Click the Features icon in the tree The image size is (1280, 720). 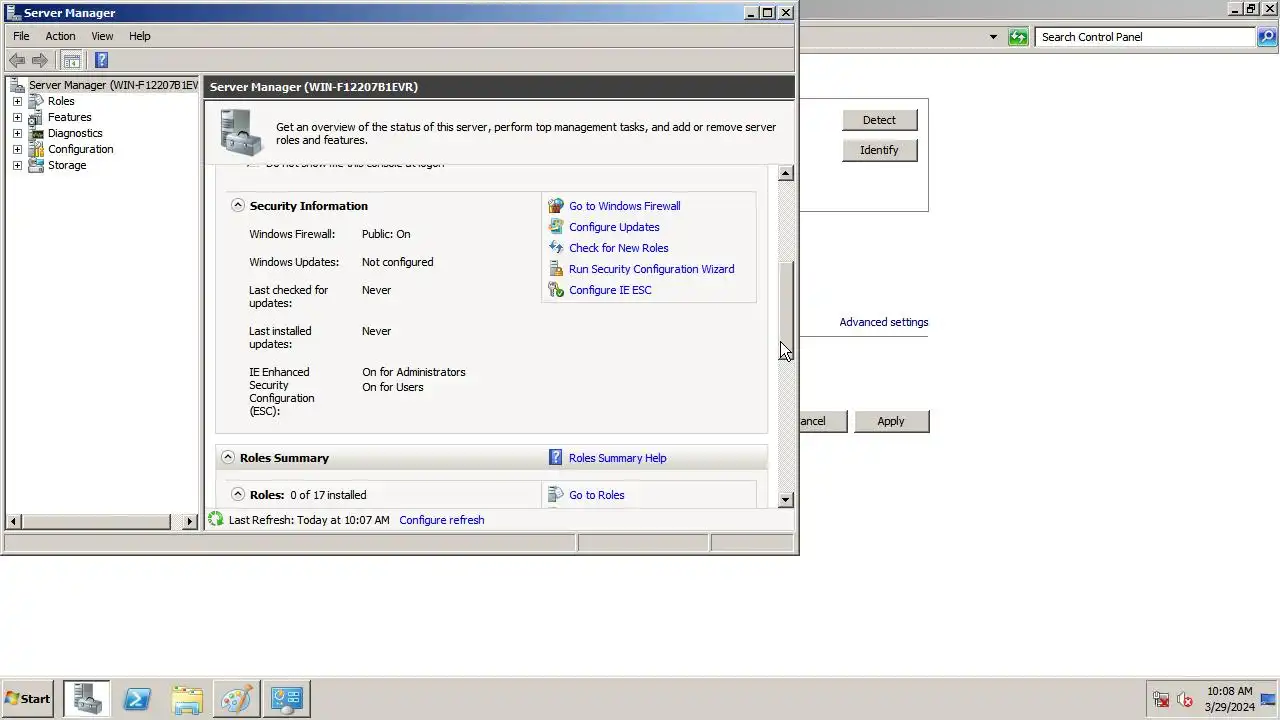[x=36, y=117]
